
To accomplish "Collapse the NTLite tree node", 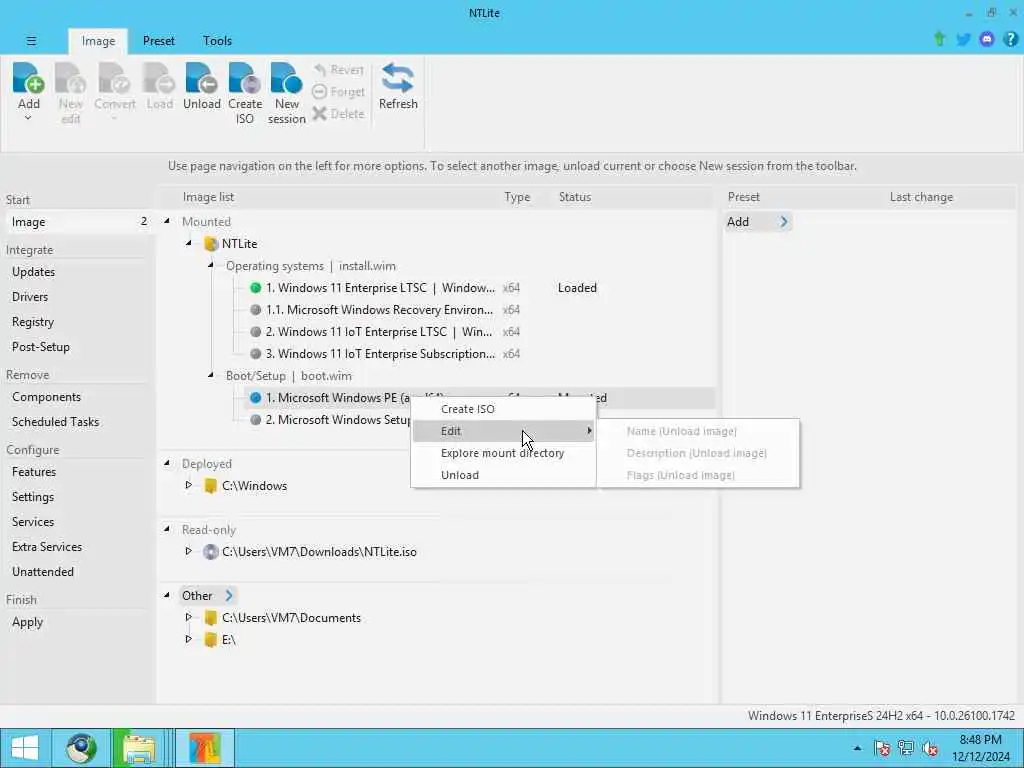I will point(189,244).
